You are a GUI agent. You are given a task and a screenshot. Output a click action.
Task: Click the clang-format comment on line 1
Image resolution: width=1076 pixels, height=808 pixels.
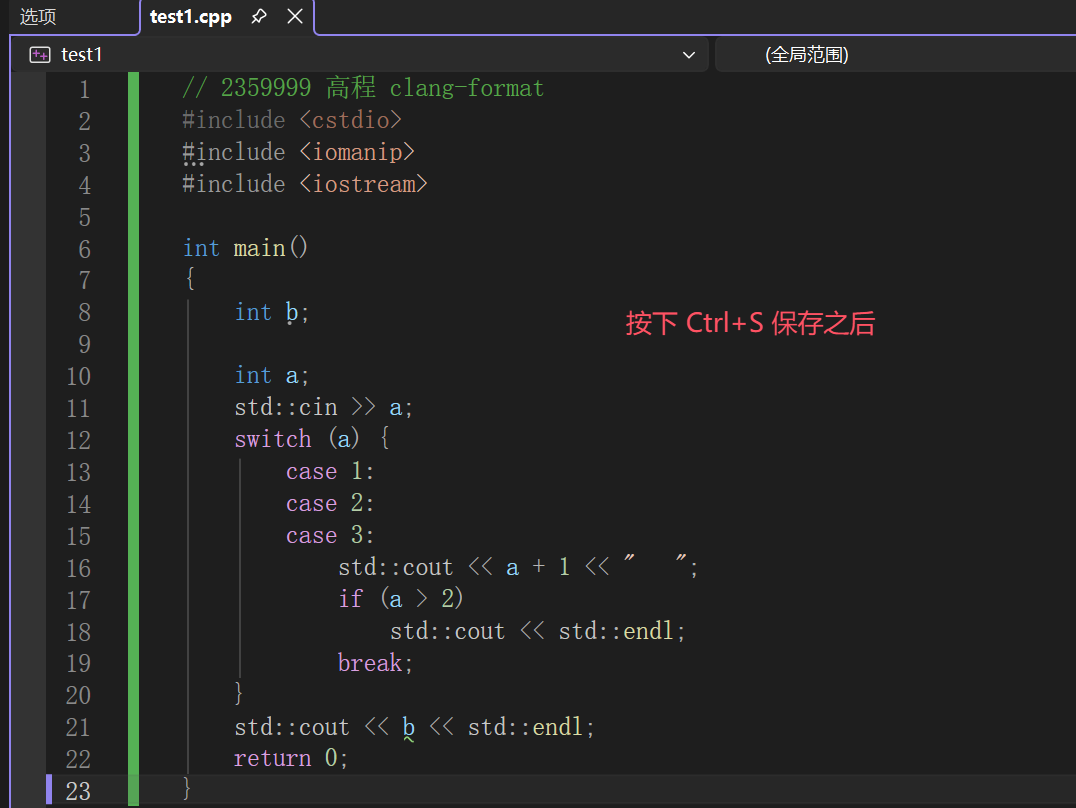click(466, 88)
